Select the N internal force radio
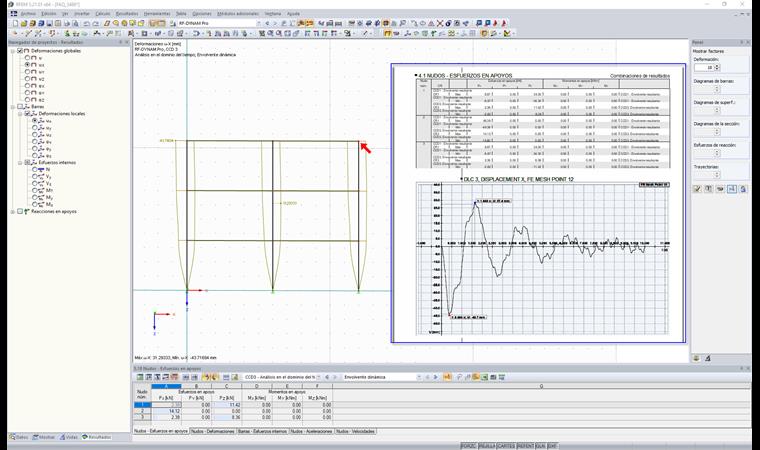This screenshot has width=760, height=450. coord(34,170)
